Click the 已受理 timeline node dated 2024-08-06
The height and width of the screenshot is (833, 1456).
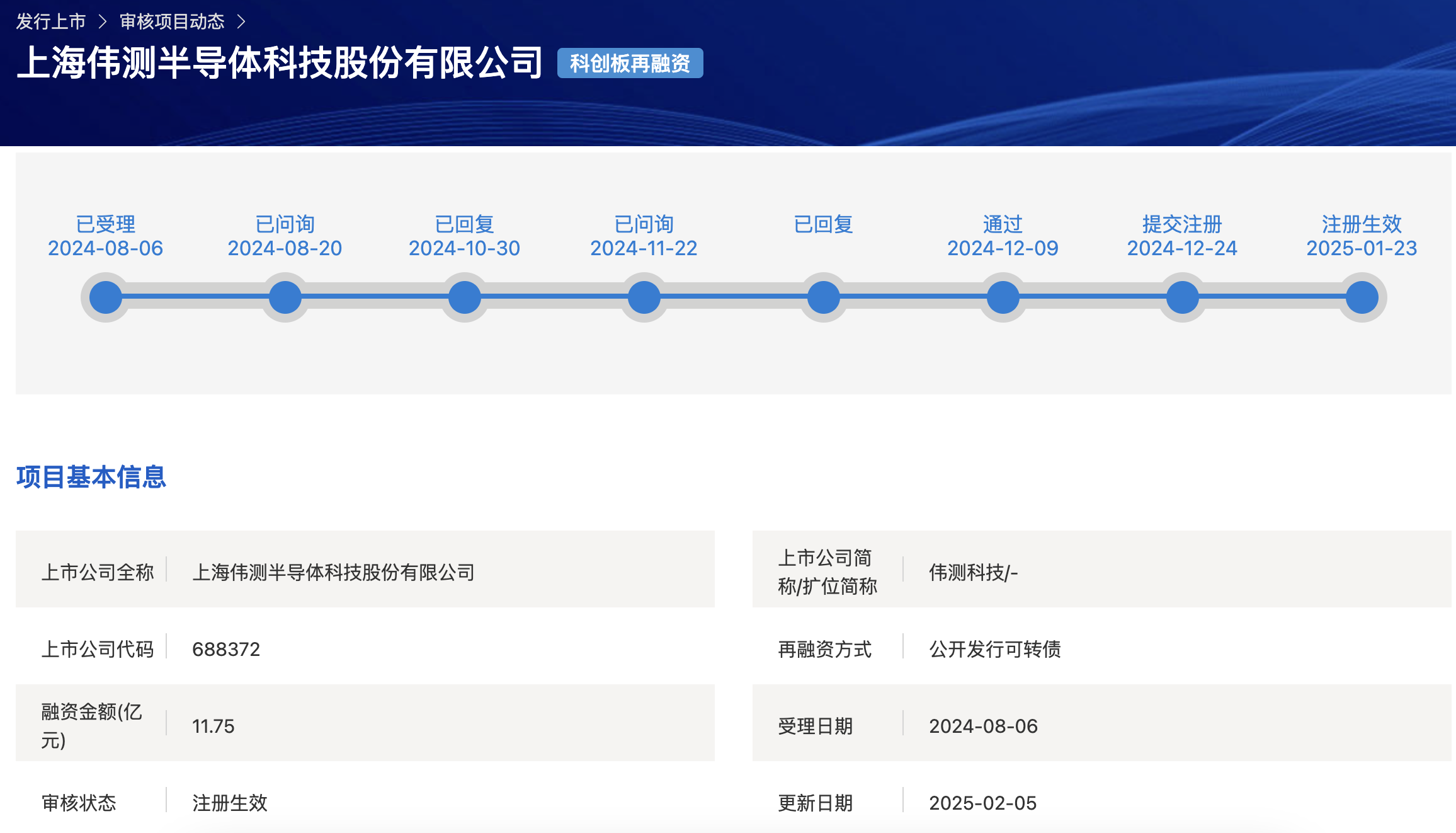click(x=105, y=296)
